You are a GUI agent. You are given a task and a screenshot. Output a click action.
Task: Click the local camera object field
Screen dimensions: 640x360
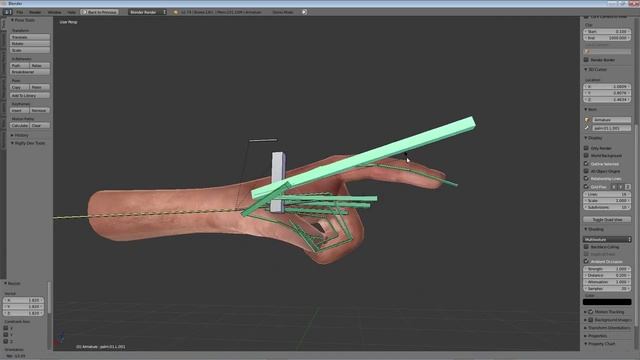[x=607, y=51]
